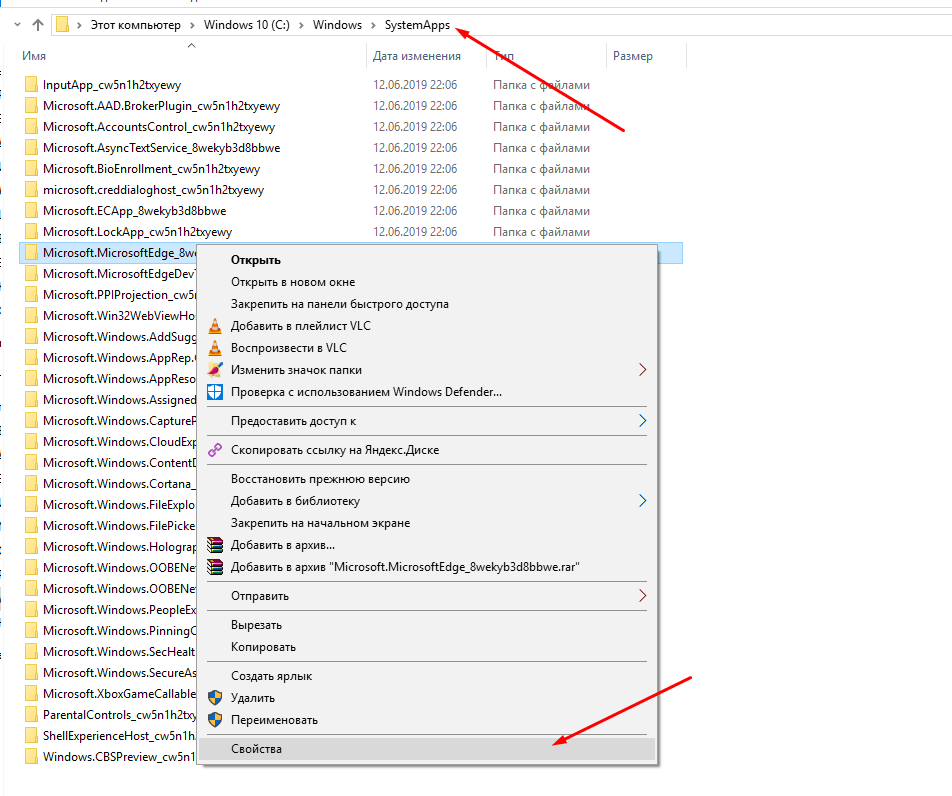The height and width of the screenshot is (796, 952).
Task: Select folder name 'InputApp_cw5n1h2txyewy'
Action: pyautogui.click(x=112, y=85)
